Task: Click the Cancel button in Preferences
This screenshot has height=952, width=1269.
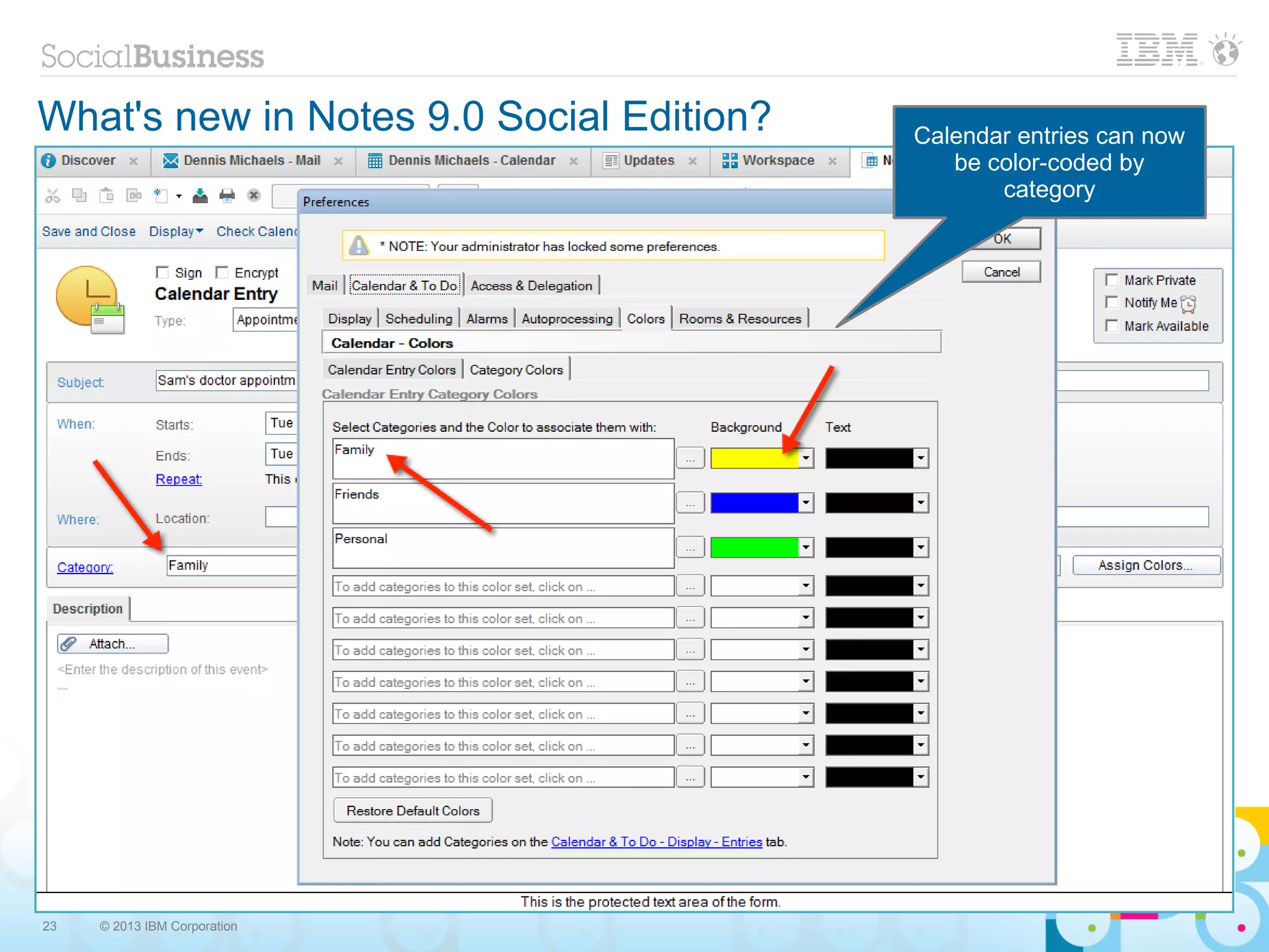Action: click(1001, 272)
